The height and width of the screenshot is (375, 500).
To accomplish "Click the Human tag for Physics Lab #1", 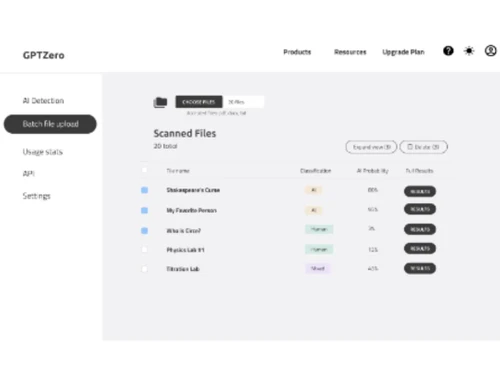I will (x=319, y=249).
